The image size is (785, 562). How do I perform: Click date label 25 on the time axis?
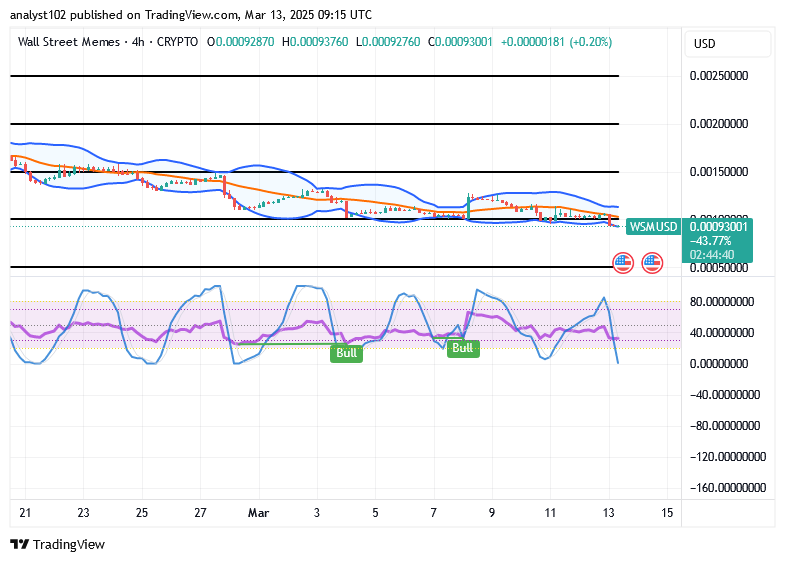tap(142, 512)
